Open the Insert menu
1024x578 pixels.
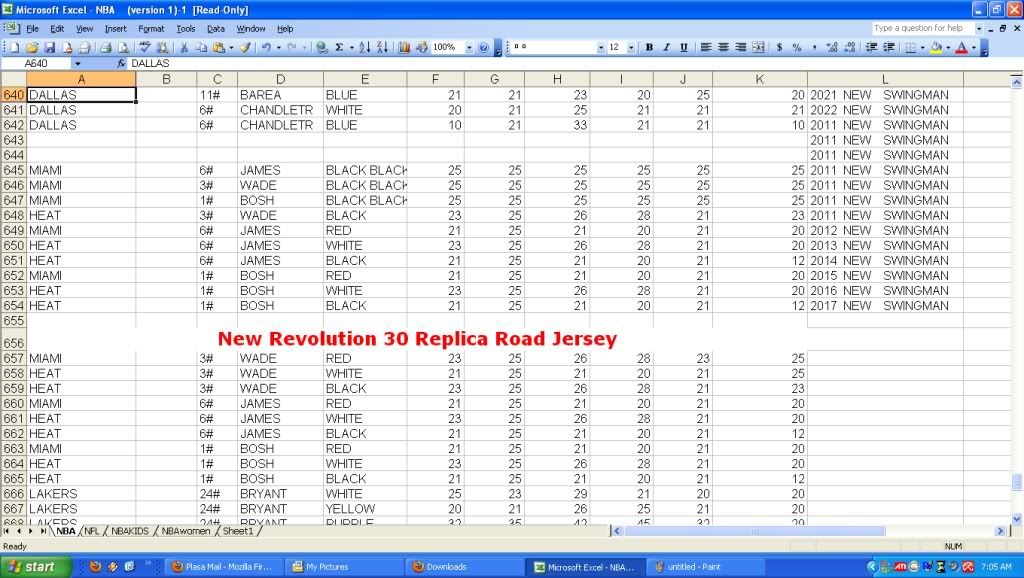click(116, 29)
